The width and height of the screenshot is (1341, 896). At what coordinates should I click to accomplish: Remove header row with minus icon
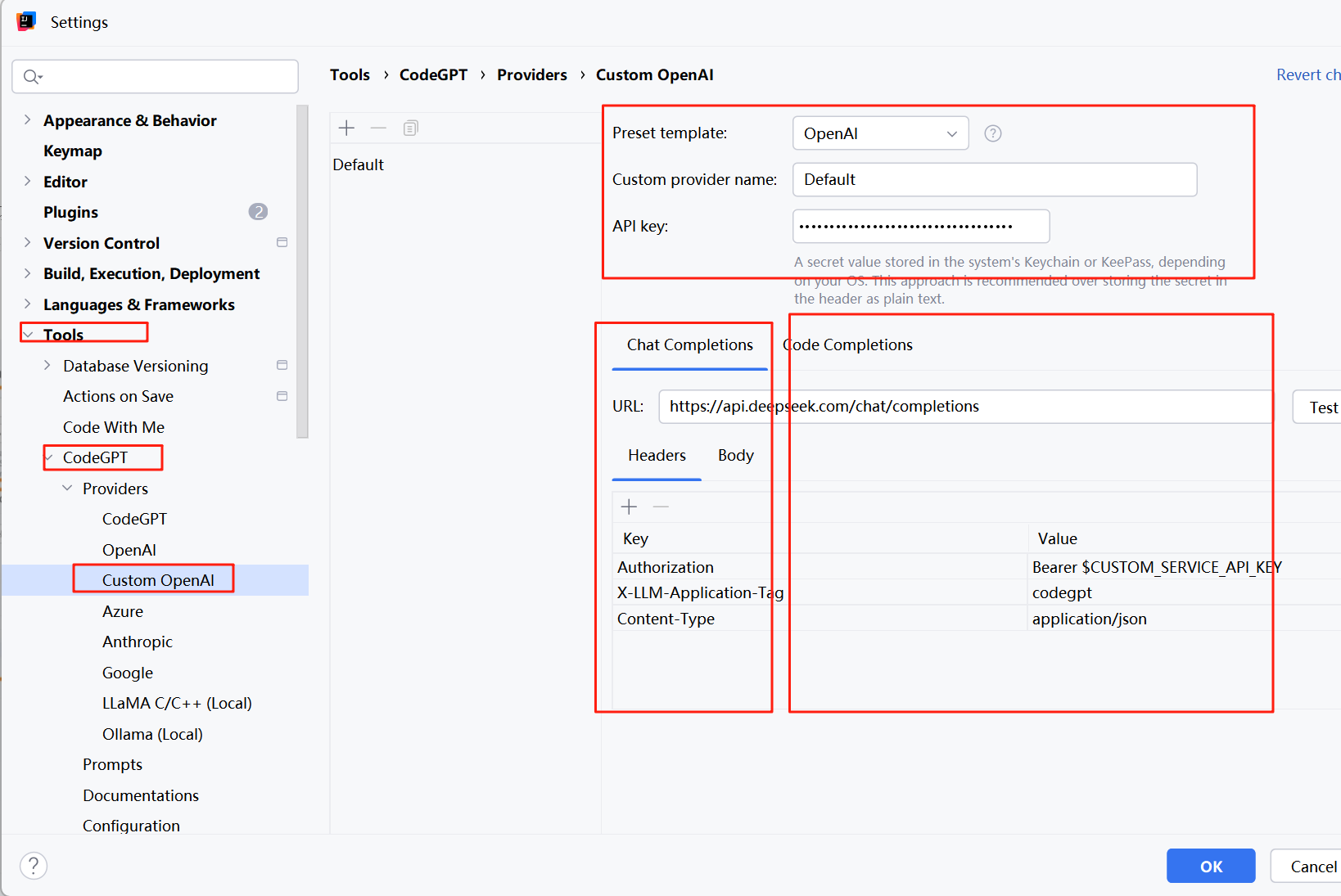click(661, 507)
